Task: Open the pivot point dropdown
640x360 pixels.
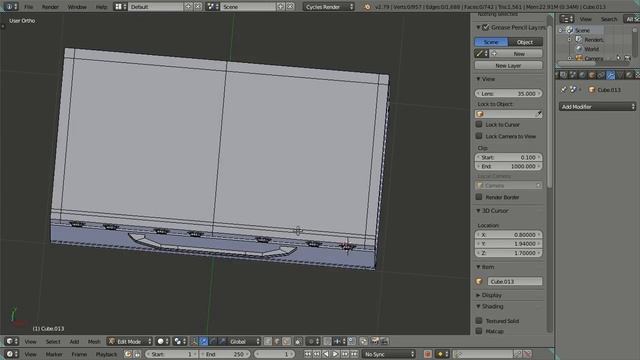Action: pyautogui.click(x=180, y=341)
